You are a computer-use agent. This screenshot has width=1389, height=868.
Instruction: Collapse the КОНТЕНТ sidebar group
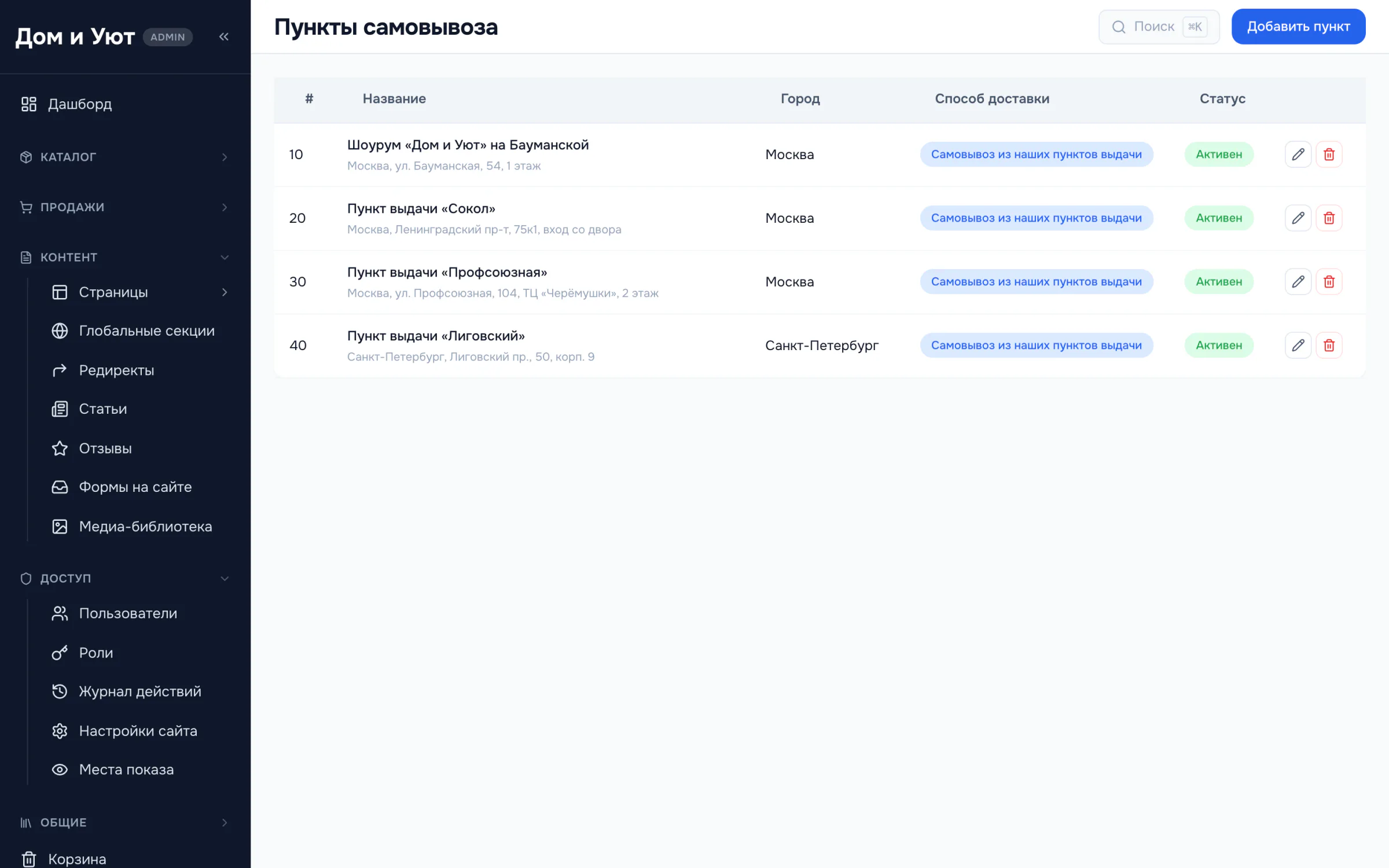click(125, 258)
